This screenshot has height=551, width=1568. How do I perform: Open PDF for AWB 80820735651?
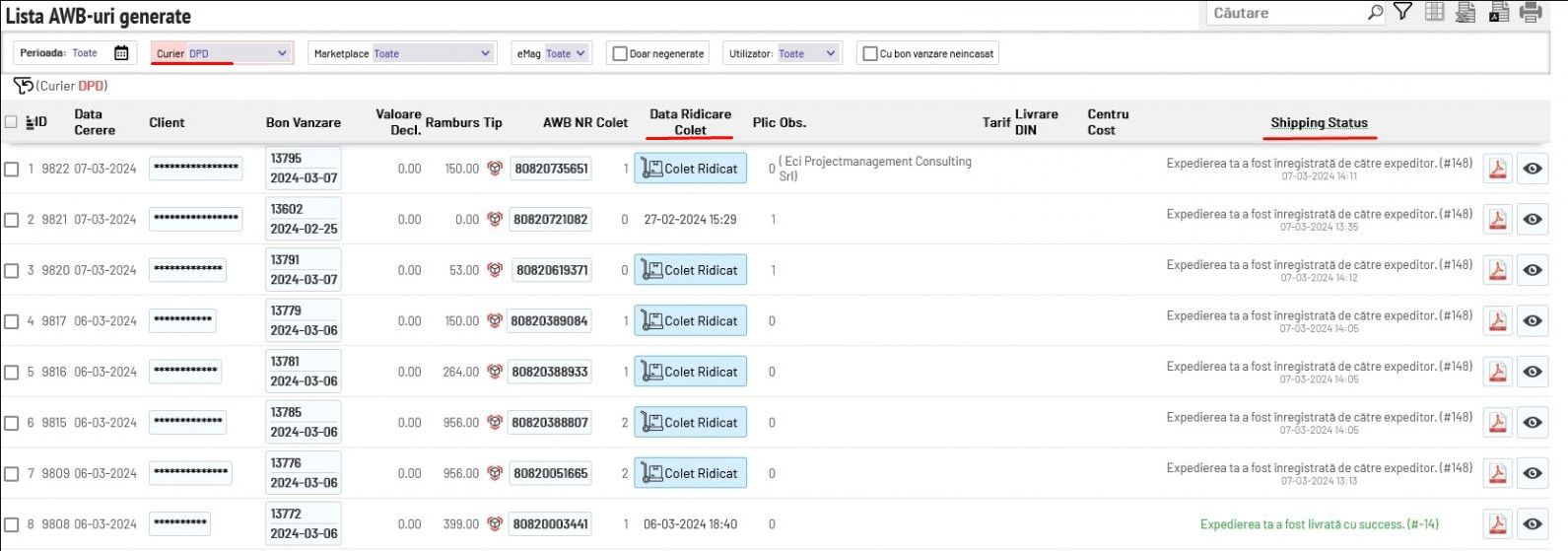click(1497, 169)
